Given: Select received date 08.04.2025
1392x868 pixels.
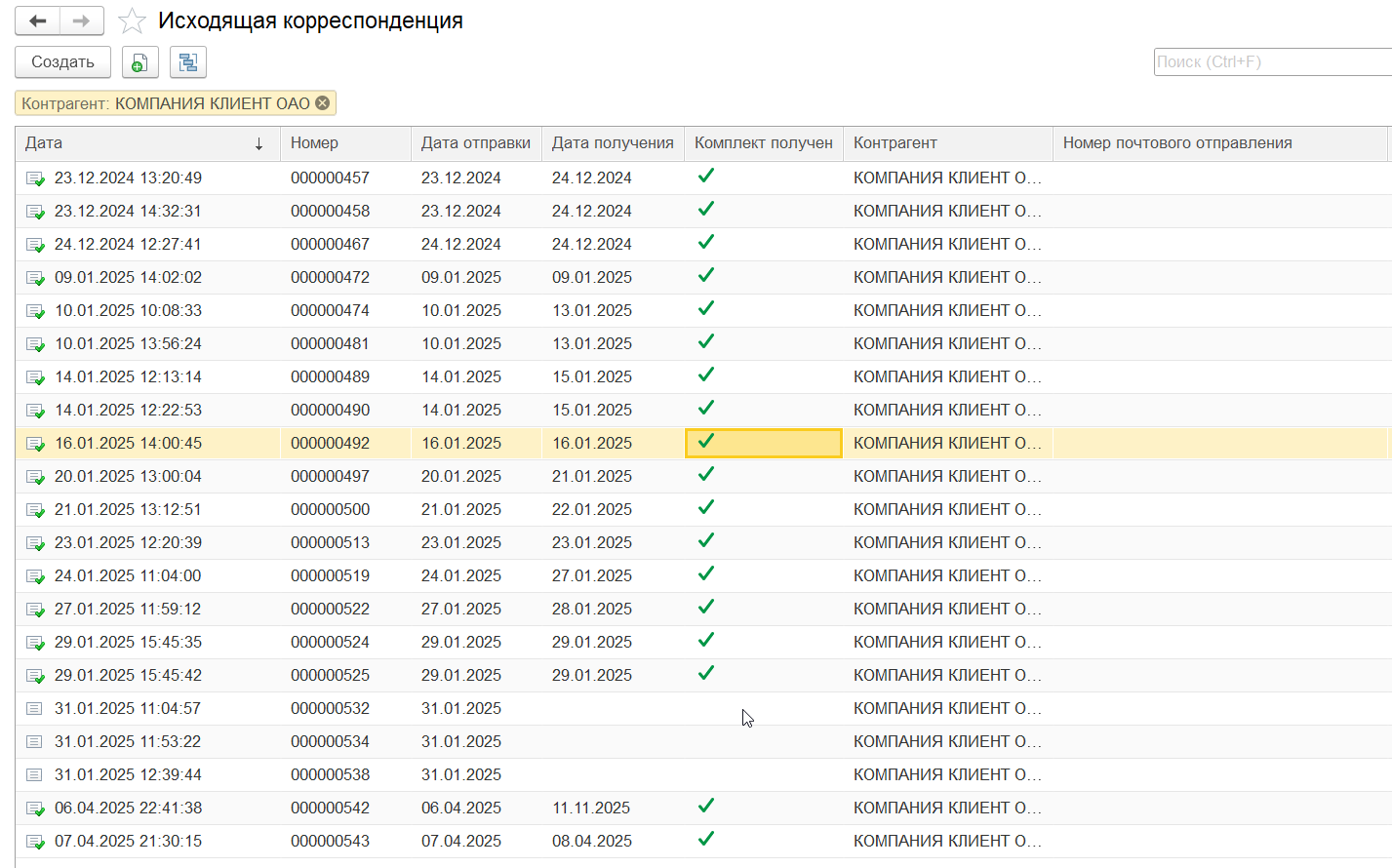Looking at the screenshot, I should click(x=591, y=841).
